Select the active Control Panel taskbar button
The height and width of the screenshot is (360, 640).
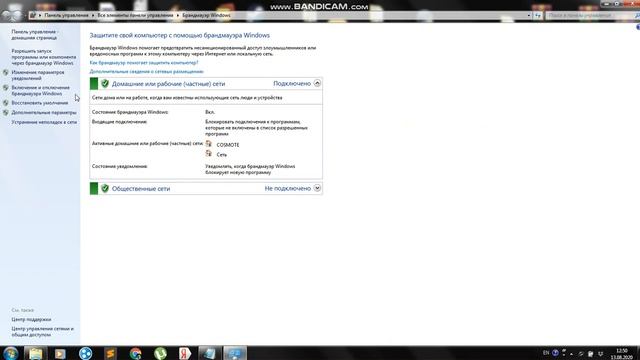235,353
